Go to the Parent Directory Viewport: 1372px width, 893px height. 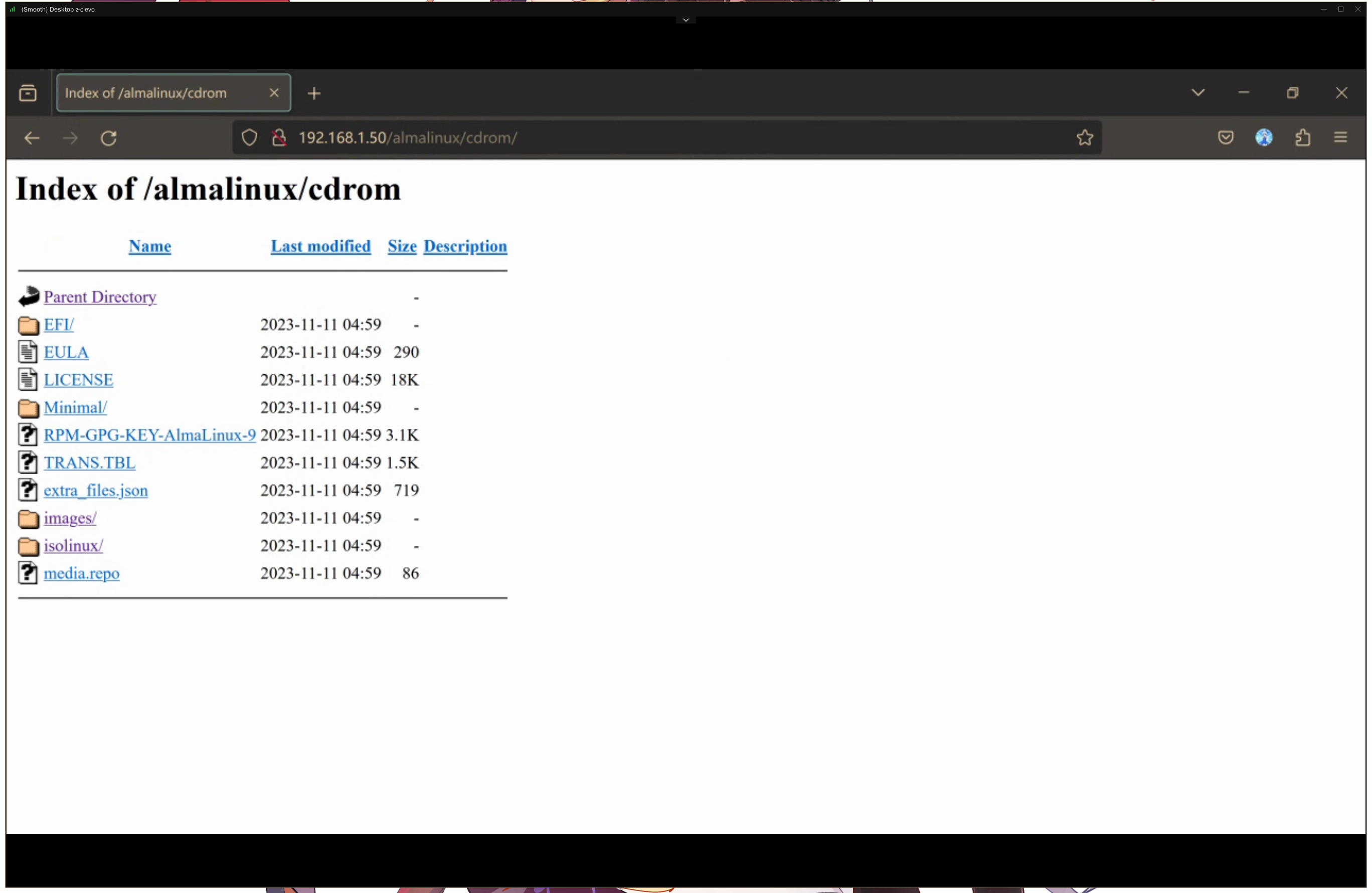point(100,296)
